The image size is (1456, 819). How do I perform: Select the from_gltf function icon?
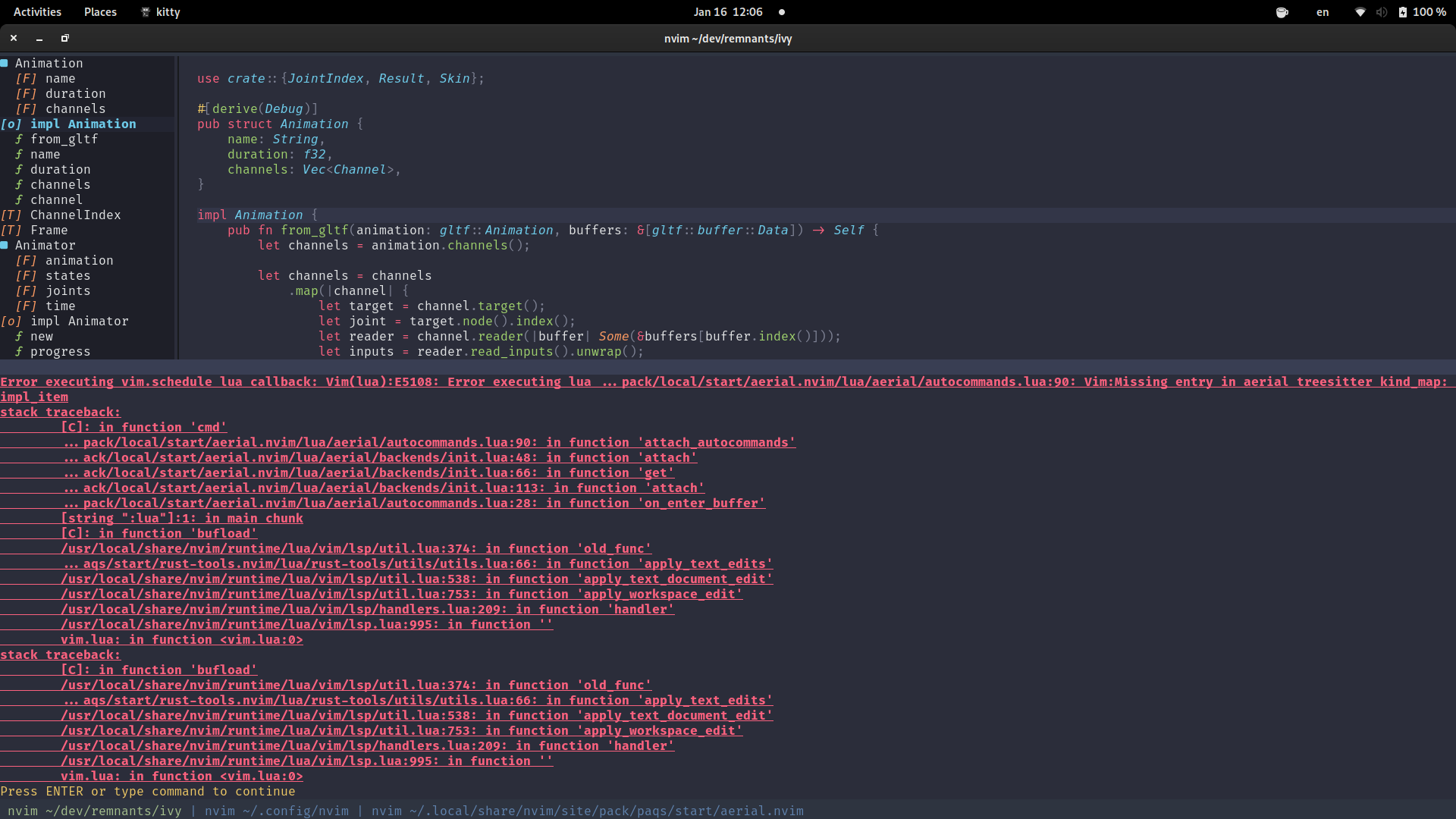point(19,140)
